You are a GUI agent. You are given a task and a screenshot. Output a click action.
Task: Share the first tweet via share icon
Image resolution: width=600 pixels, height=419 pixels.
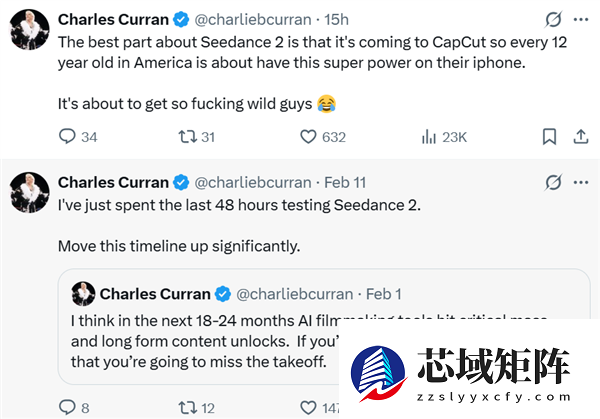tap(580, 136)
